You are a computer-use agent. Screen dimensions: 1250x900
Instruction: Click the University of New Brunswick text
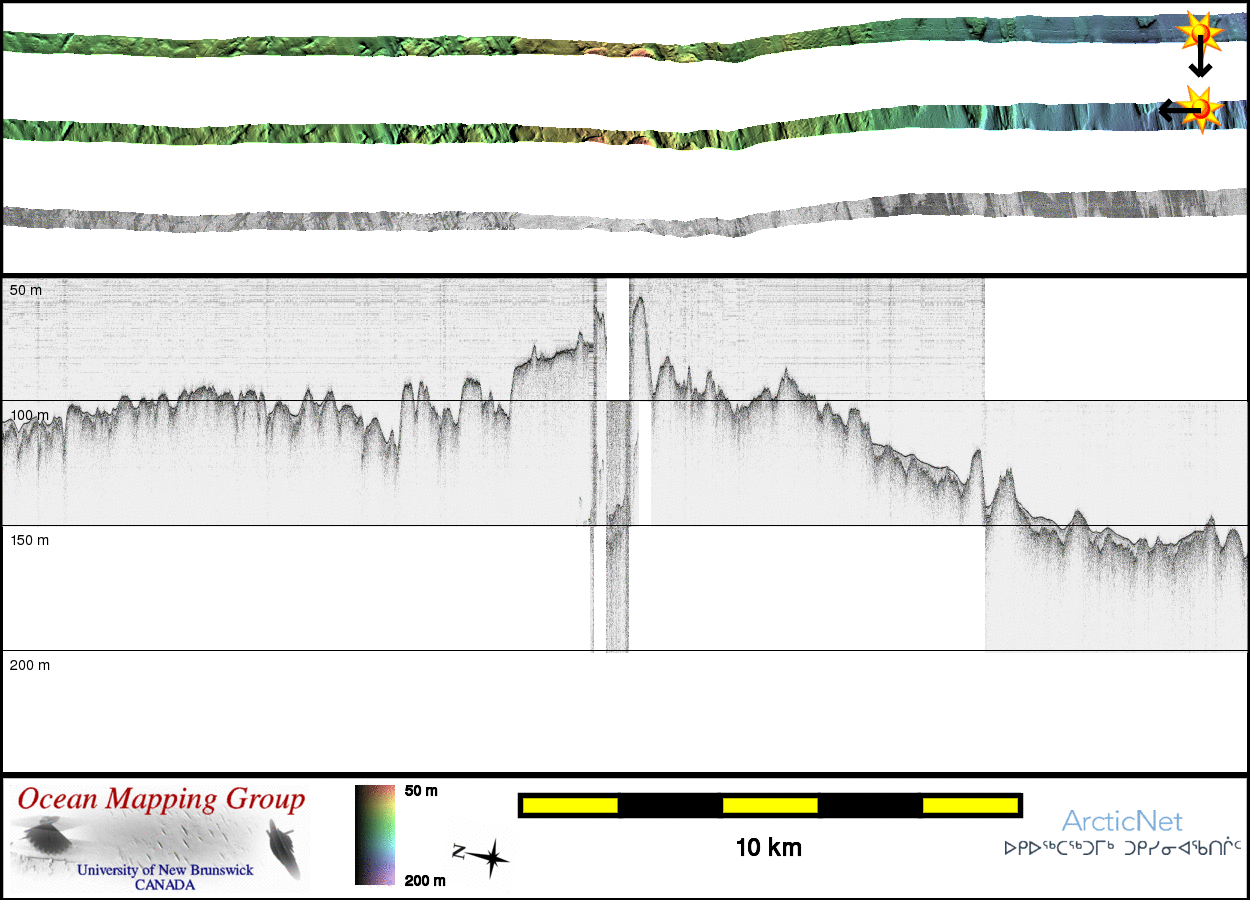click(x=165, y=870)
